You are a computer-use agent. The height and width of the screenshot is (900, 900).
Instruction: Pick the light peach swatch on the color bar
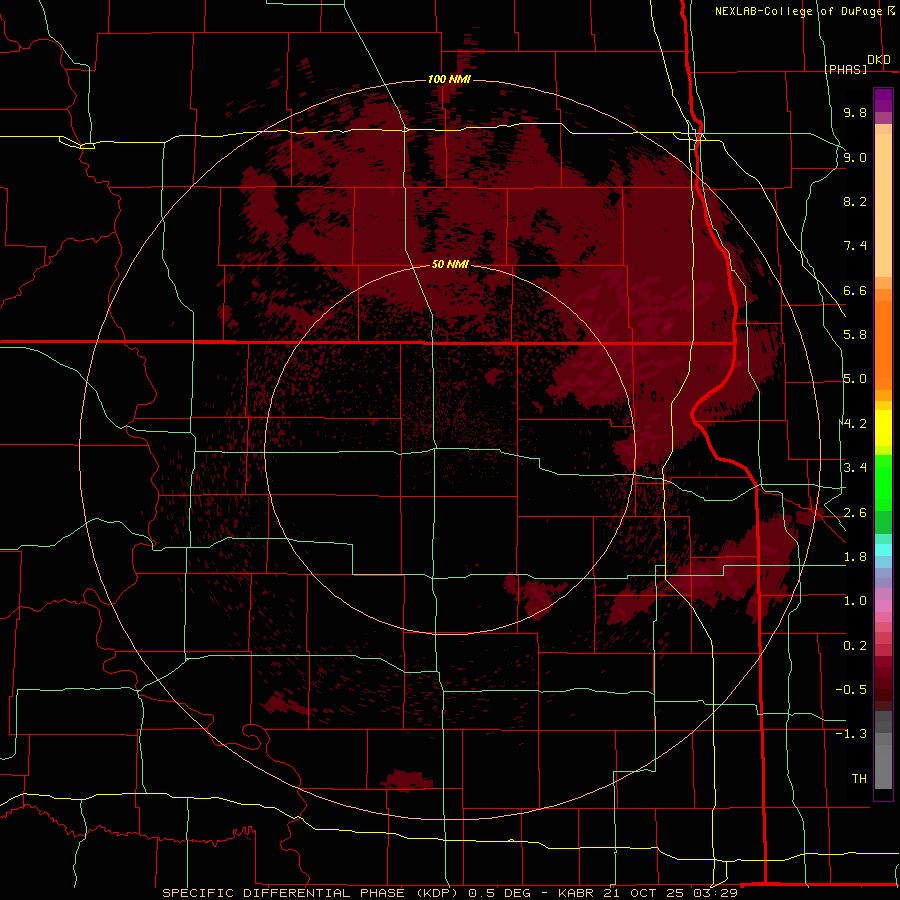pos(883,207)
